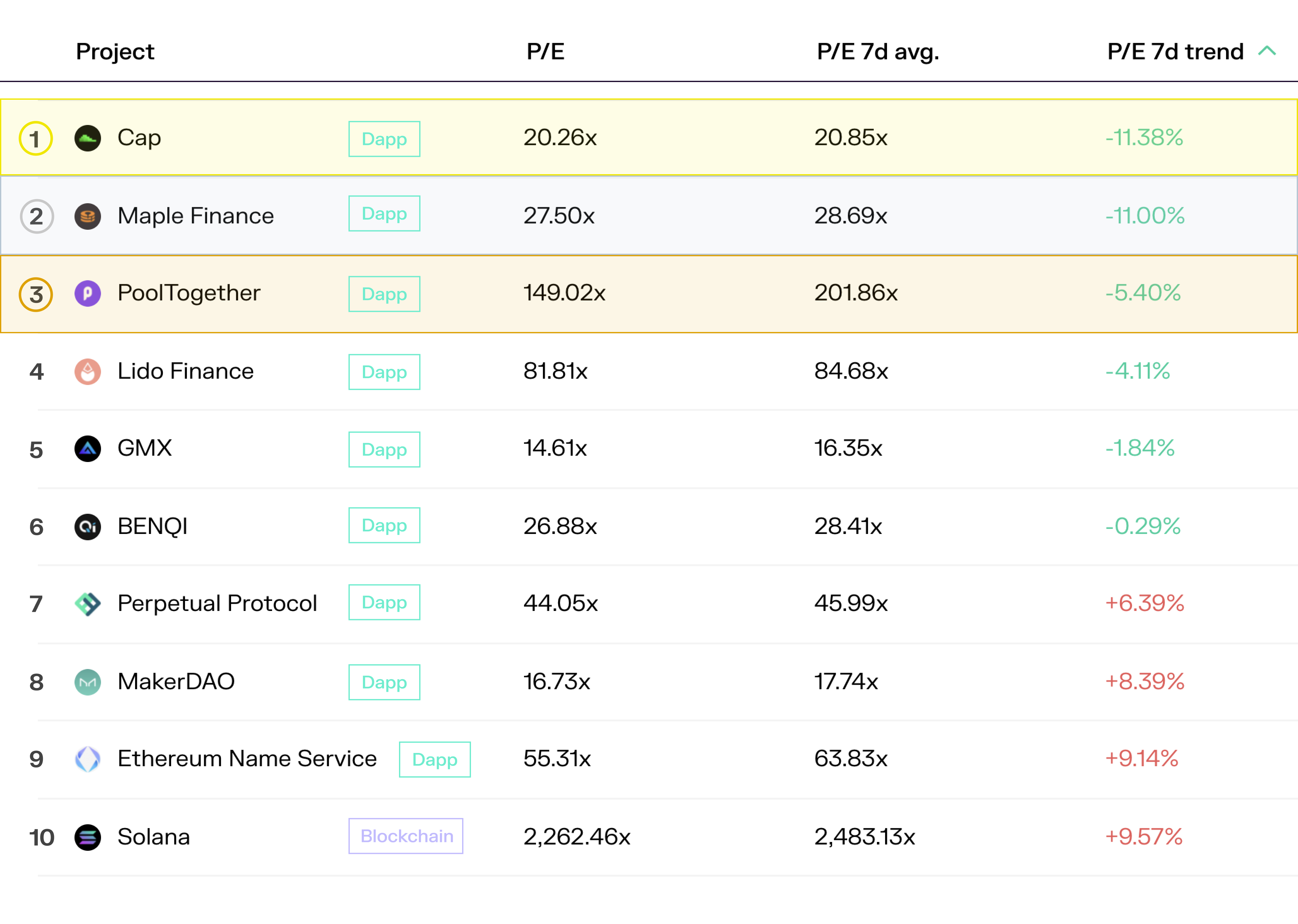Screen dimensions: 1298x924
Task: Toggle sort arrow next to P/E 7d trend
Action: click(x=1267, y=51)
